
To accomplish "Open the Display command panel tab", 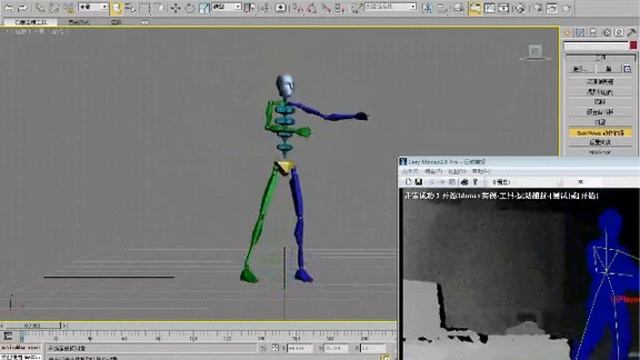I will (x=619, y=33).
